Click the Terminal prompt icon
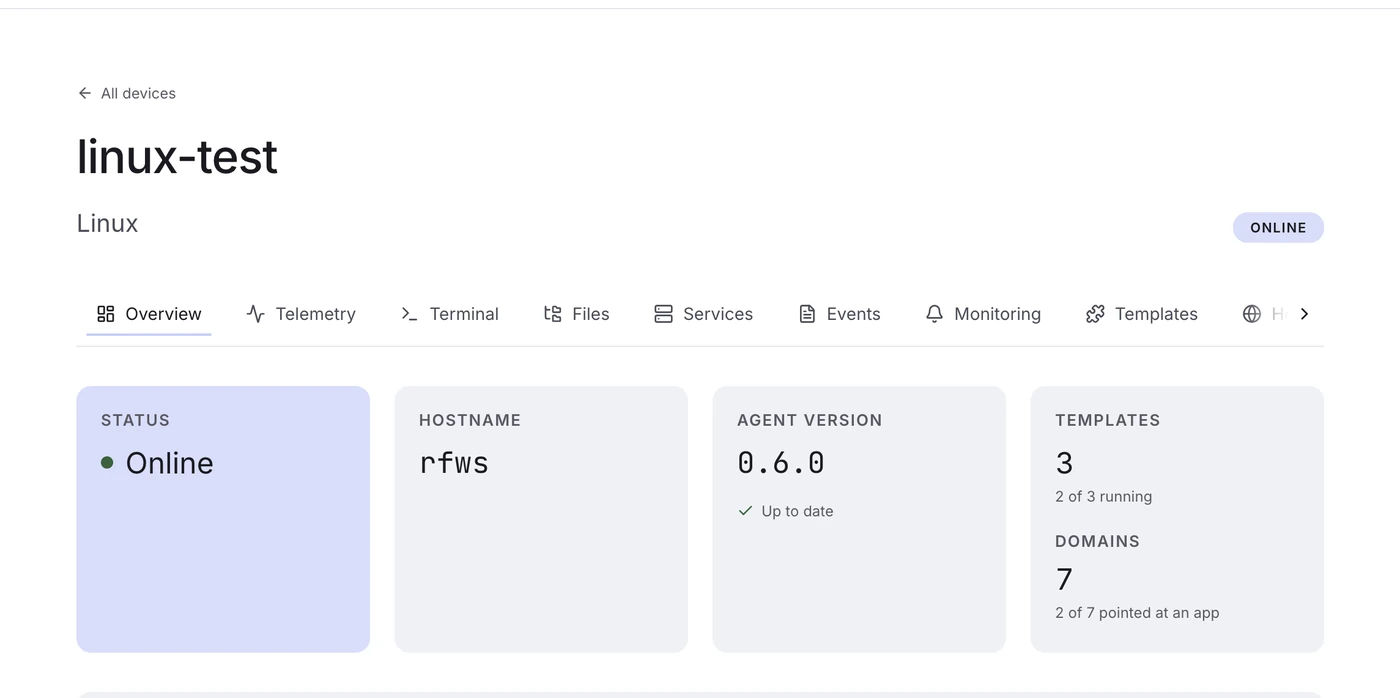This screenshot has width=1400, height=698. 409,314
